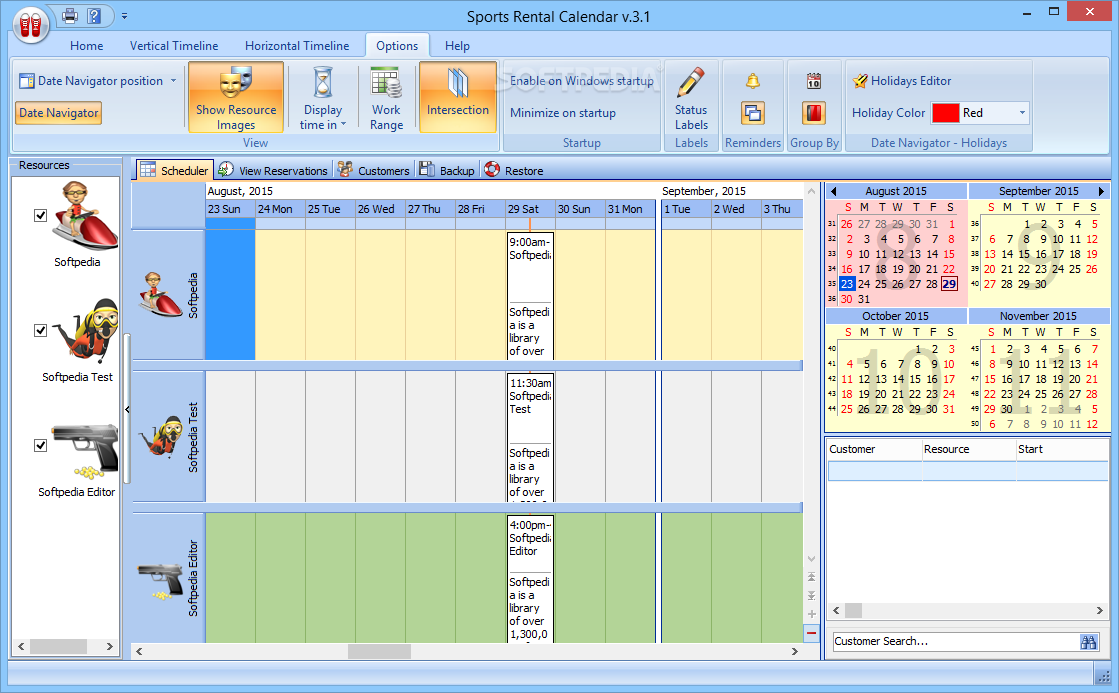1119x693 pixels.
Task: Select the 29 Sat column header
Action: click(x=530, y=209)
